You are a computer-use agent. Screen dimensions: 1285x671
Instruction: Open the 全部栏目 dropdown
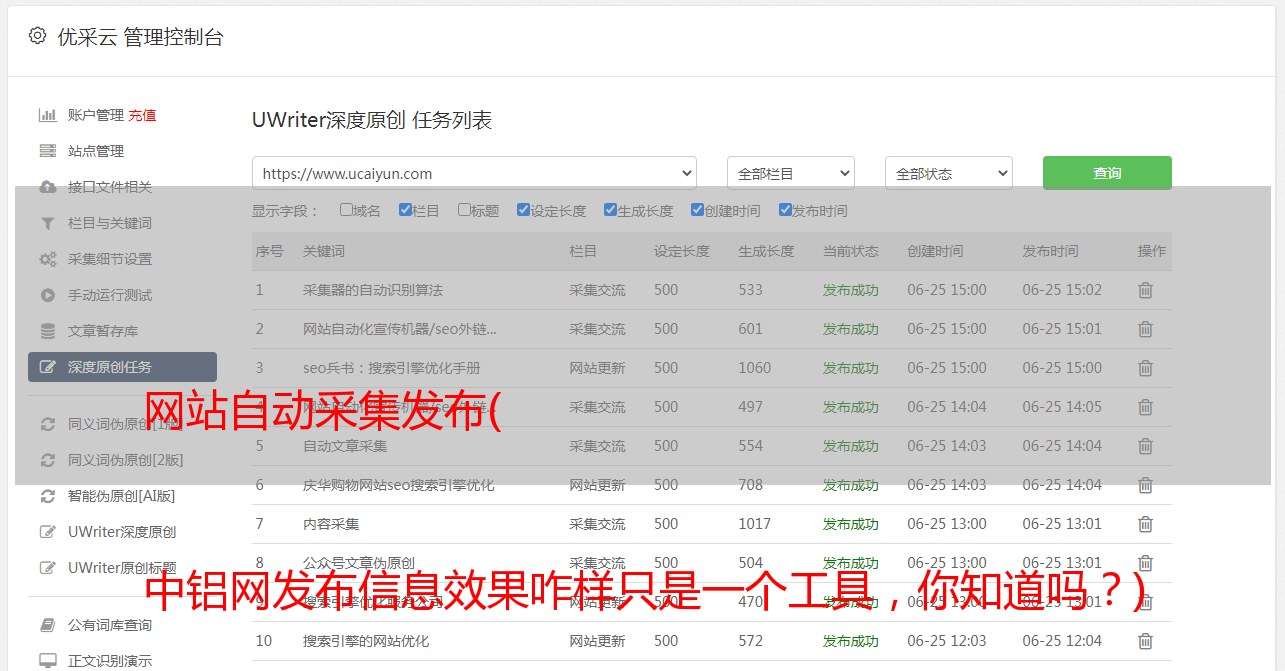pos(791,173)
